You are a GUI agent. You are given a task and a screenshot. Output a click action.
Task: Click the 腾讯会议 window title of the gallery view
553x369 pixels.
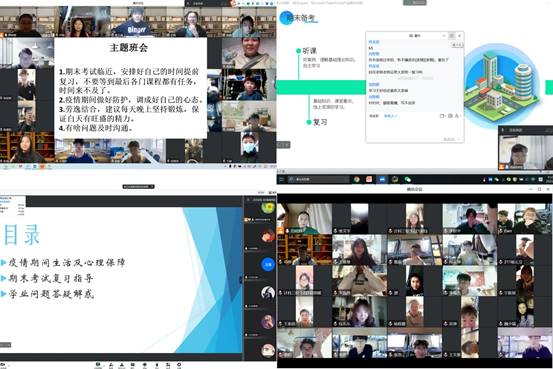[414, 189]
